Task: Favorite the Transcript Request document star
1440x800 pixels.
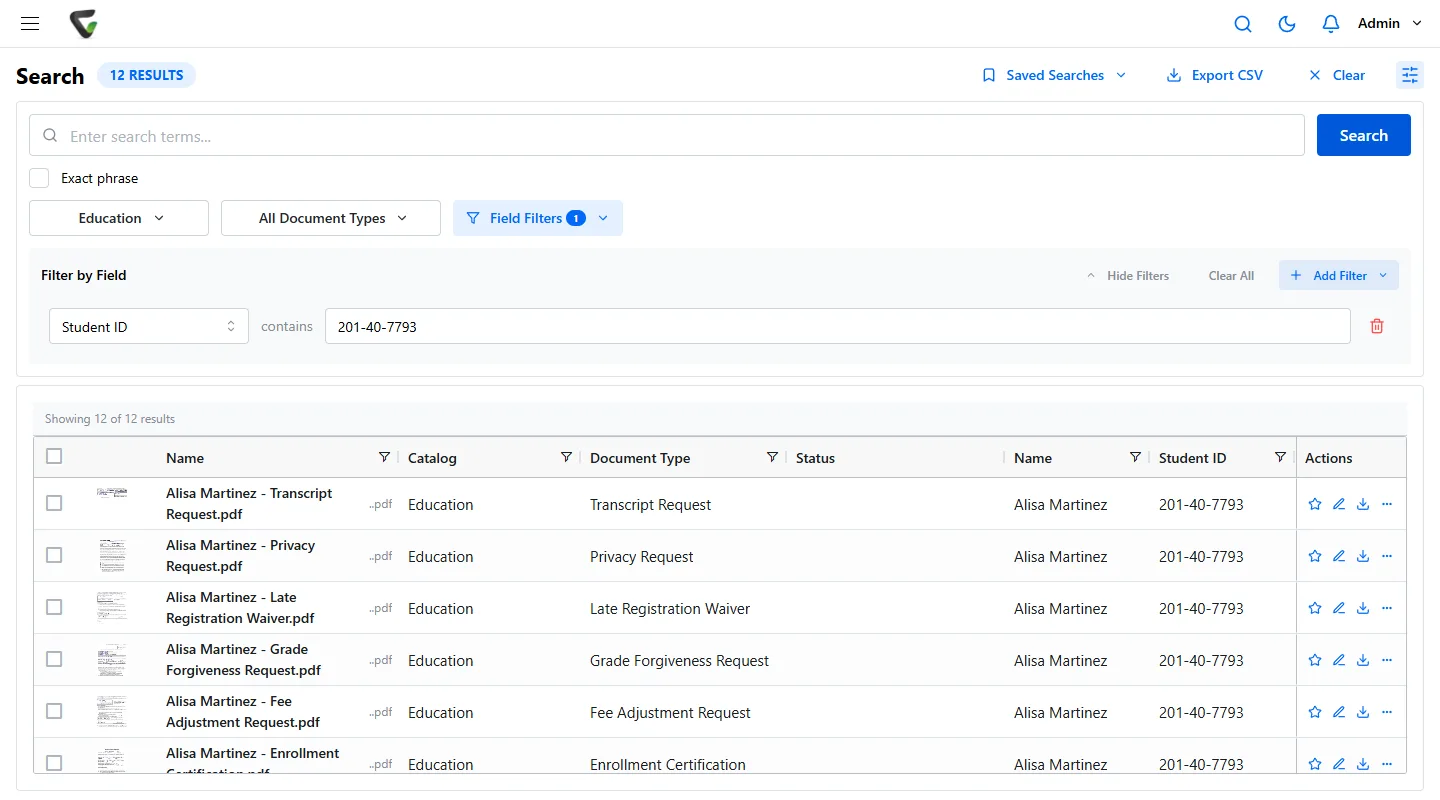Action: click(1315, 504)
